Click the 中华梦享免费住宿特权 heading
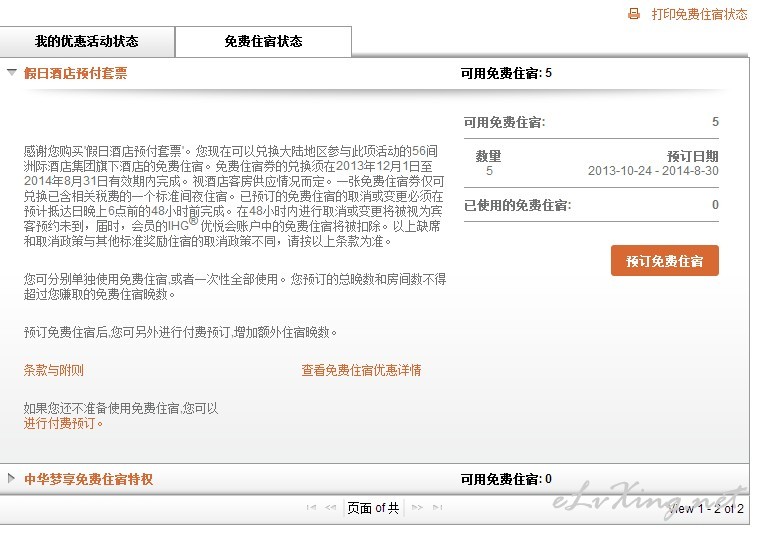This screenshot has width=757, height=533. 89,479
